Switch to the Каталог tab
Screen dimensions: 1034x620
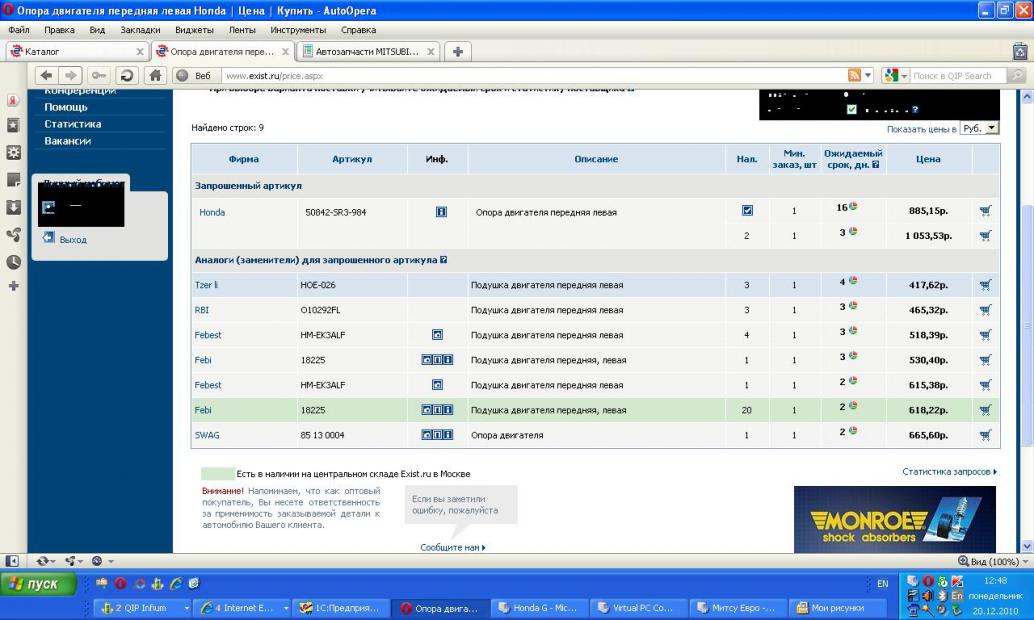click(x=77, y=51)
